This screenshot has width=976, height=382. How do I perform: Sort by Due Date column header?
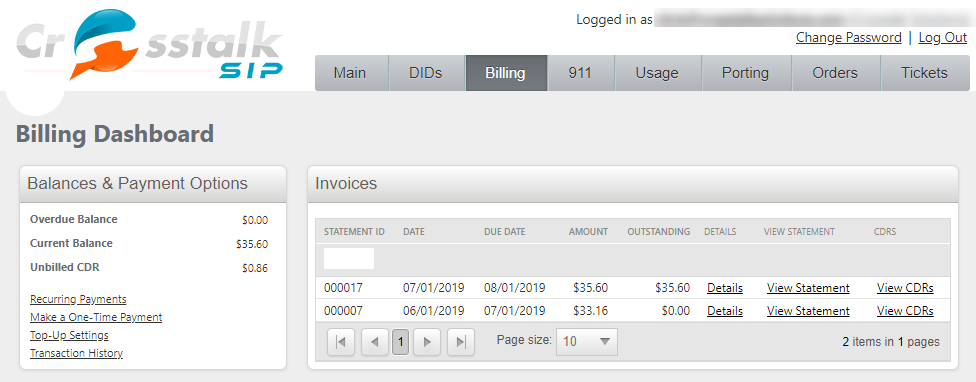505,231
